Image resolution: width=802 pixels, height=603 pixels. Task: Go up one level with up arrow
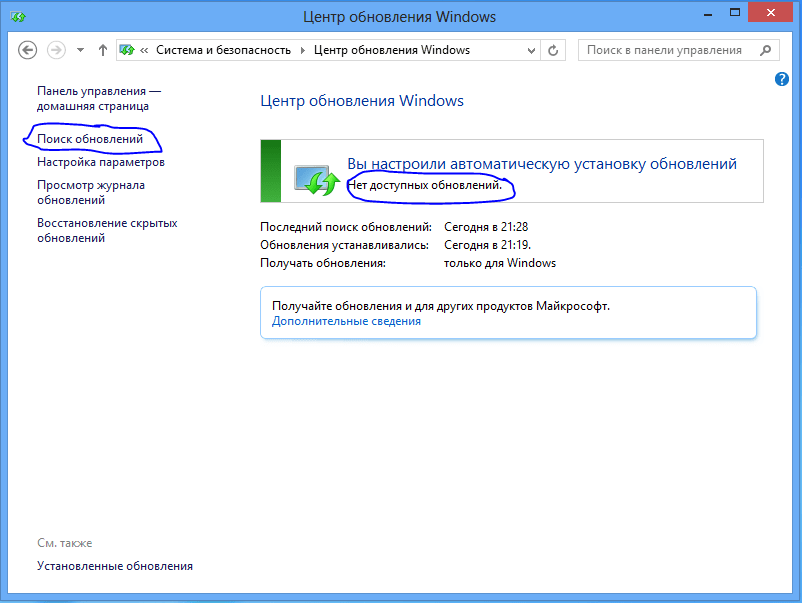point(103,50)
